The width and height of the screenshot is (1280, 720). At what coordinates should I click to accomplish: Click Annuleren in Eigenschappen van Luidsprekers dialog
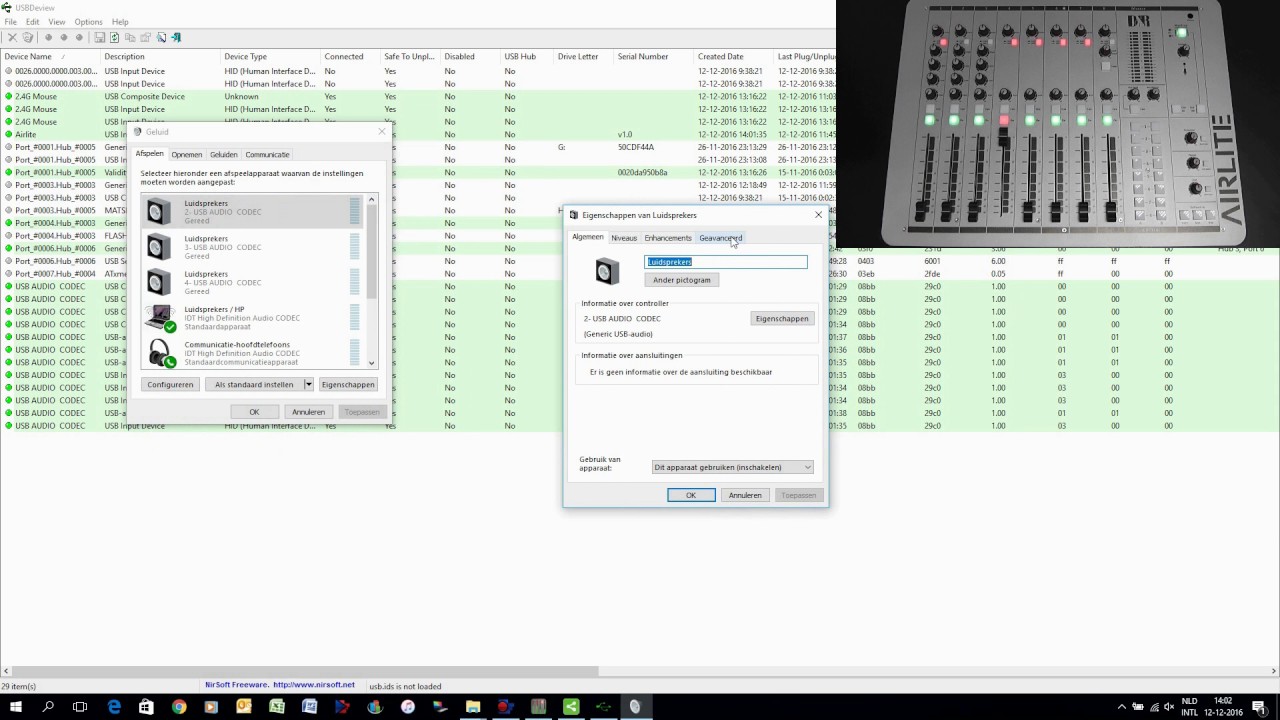pos(745,495)
